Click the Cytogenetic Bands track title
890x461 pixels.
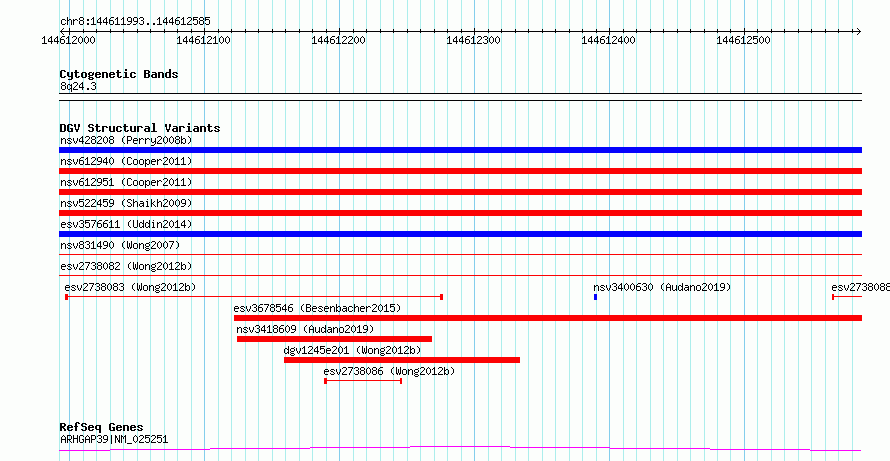(x=119, y=74)
